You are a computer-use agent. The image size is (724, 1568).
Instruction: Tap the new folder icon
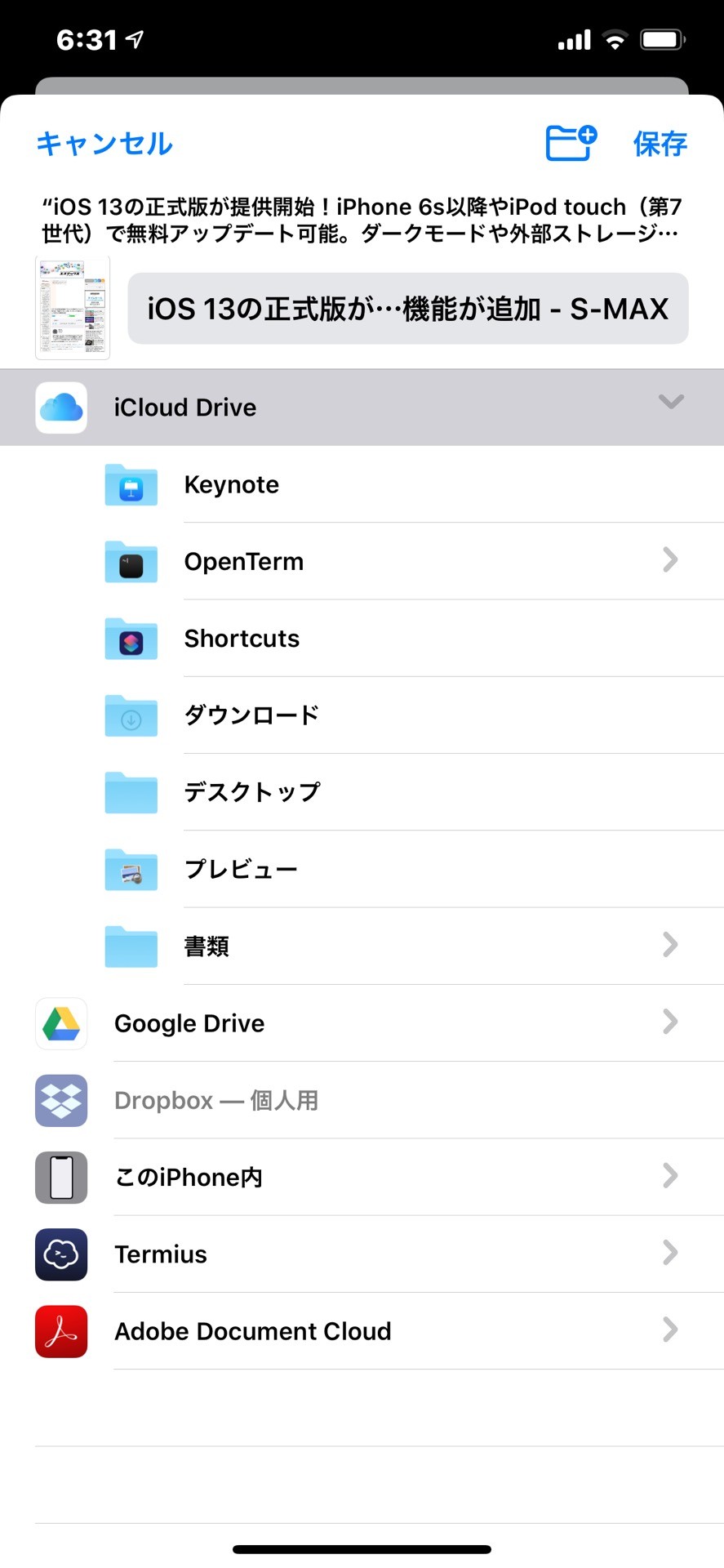point(571,143)
